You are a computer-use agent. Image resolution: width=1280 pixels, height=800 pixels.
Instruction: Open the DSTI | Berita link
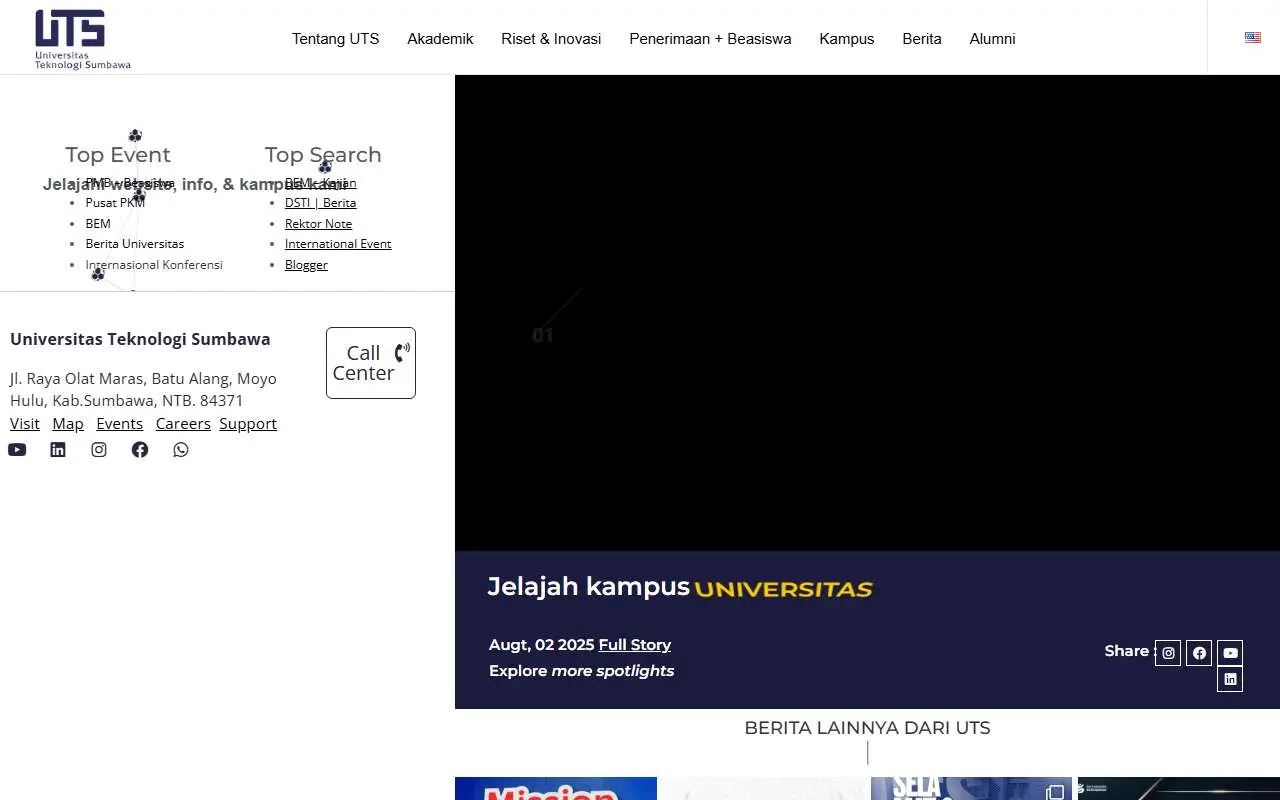(320, 203)
